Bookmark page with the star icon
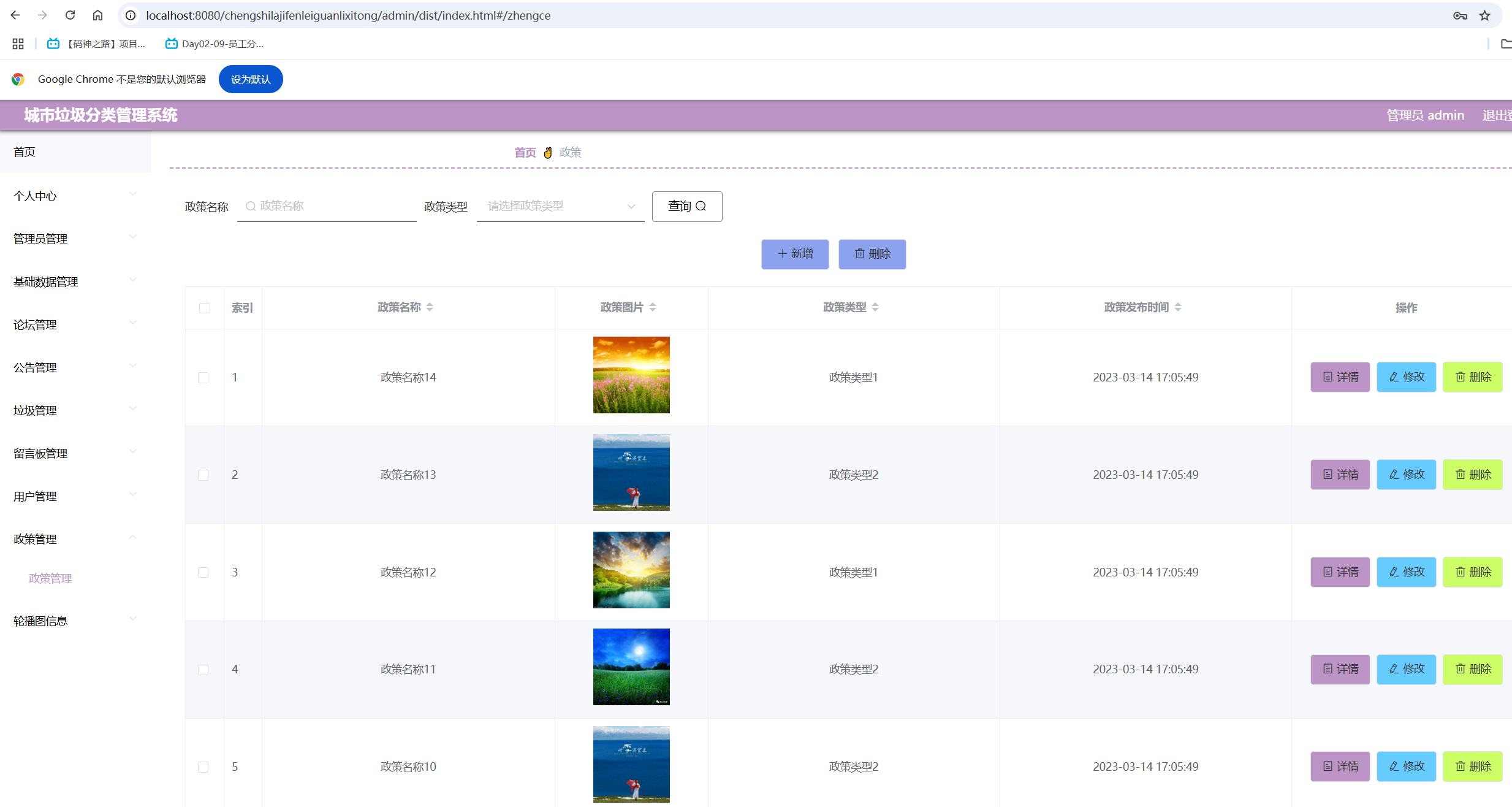The width and height of the screenshot is (1512, 807). coord(1484,15)
